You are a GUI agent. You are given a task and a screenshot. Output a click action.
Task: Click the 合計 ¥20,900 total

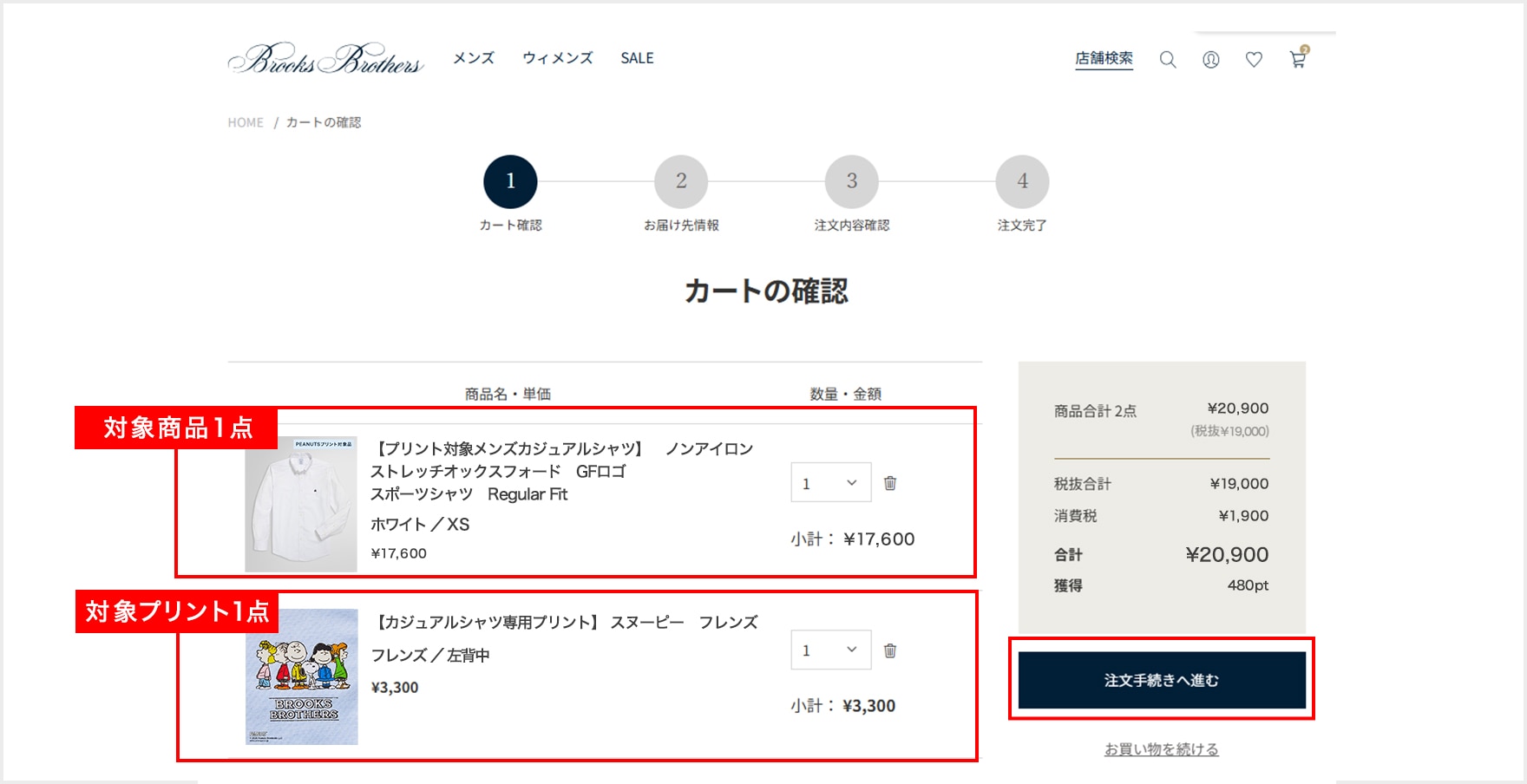pyautogui.click(x=1227, y=554)
